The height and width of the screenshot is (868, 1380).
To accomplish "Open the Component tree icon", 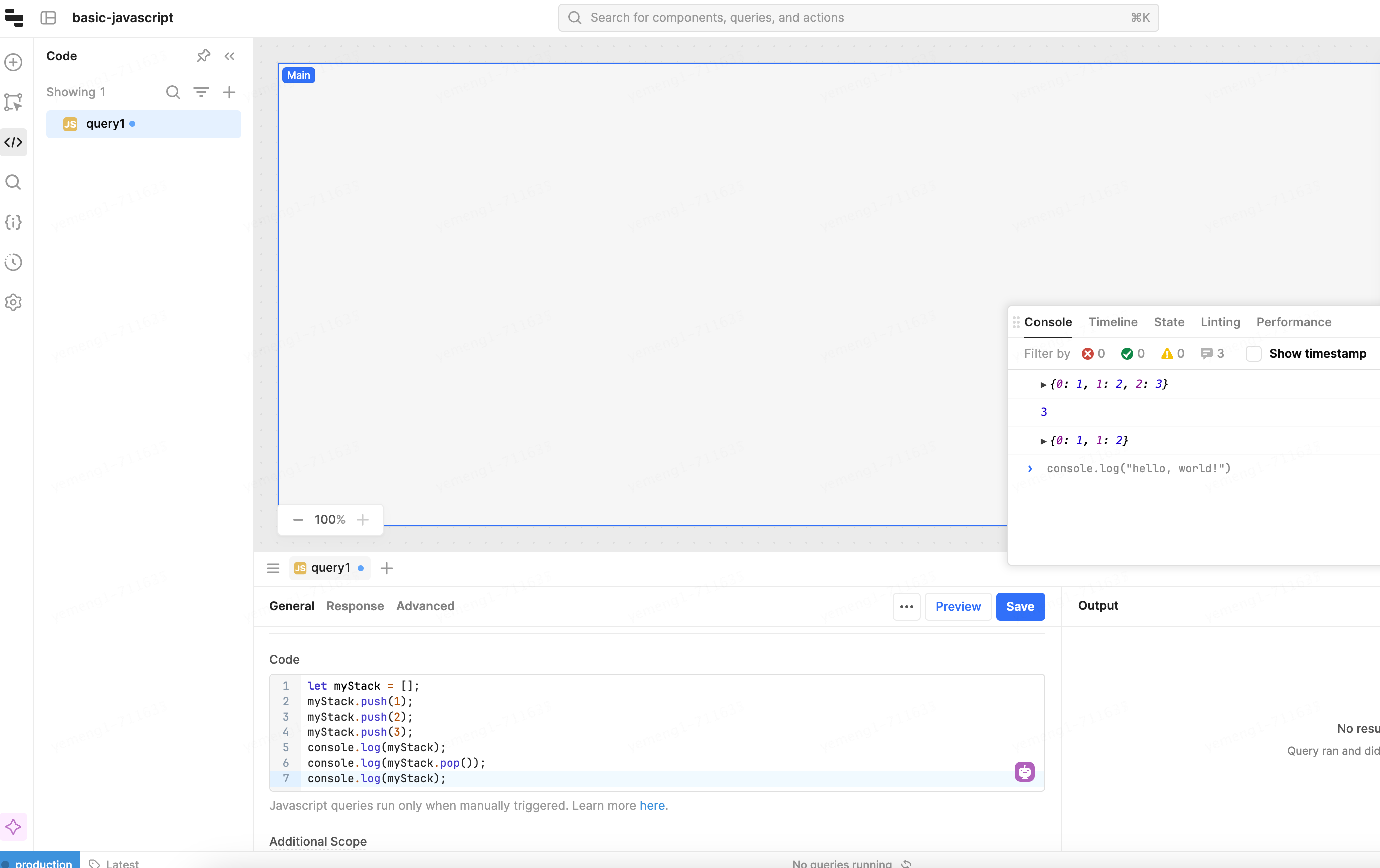I will [13, 102].
